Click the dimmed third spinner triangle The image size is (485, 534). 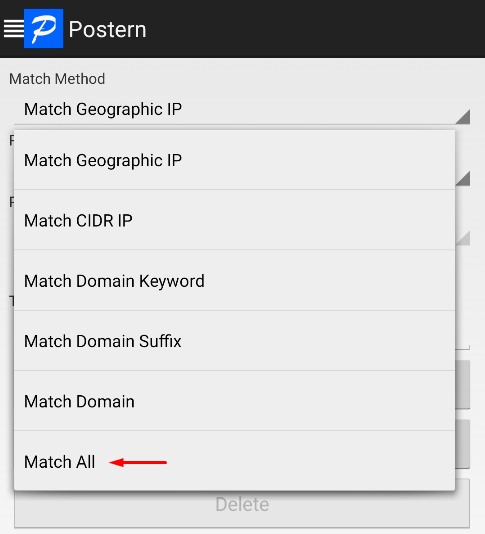pos(463,238)
